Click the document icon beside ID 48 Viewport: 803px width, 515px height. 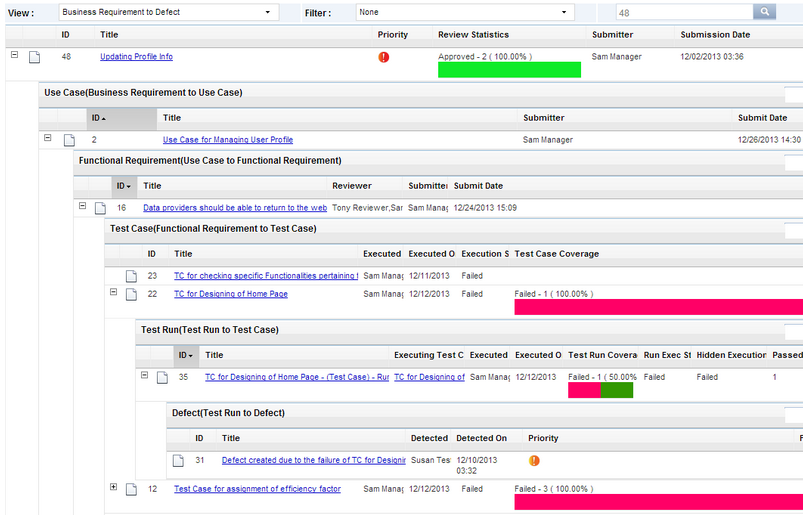pos(34,58)
